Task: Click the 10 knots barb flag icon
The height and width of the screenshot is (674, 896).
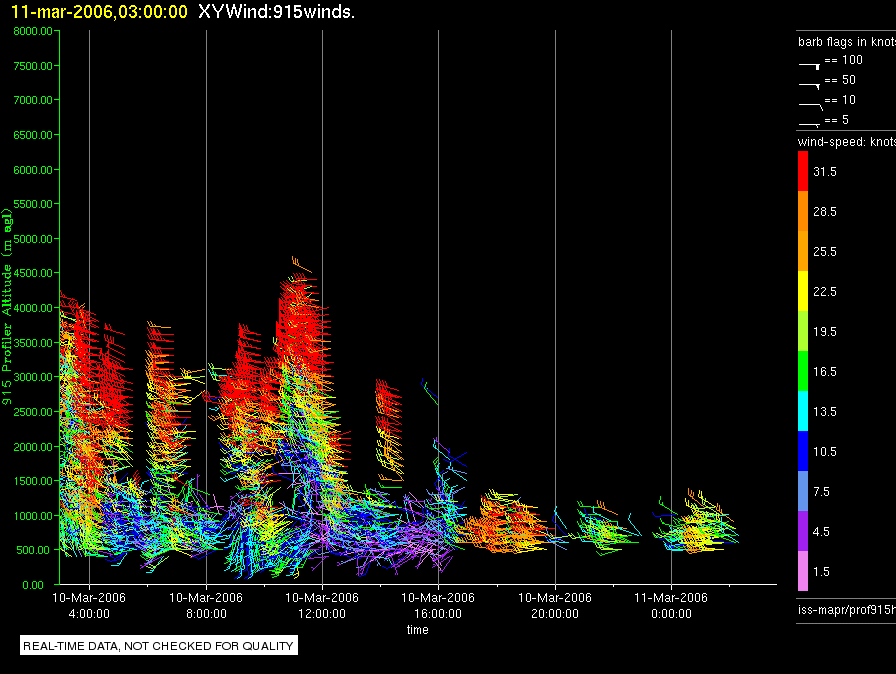Action: click(x=810, y=106)
